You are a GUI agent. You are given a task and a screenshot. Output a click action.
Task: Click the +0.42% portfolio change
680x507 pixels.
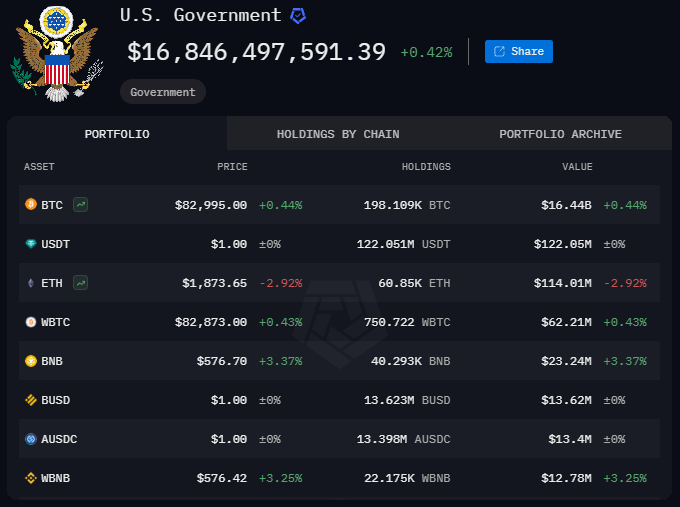426,52
